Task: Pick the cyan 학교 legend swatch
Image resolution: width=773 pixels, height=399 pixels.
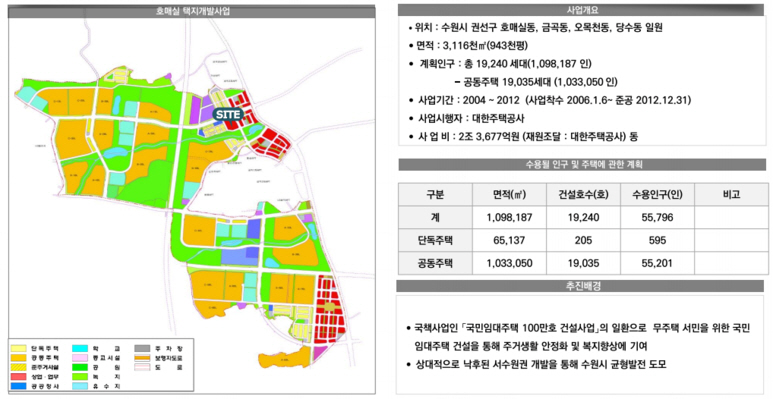Action: tap(80, 348)
